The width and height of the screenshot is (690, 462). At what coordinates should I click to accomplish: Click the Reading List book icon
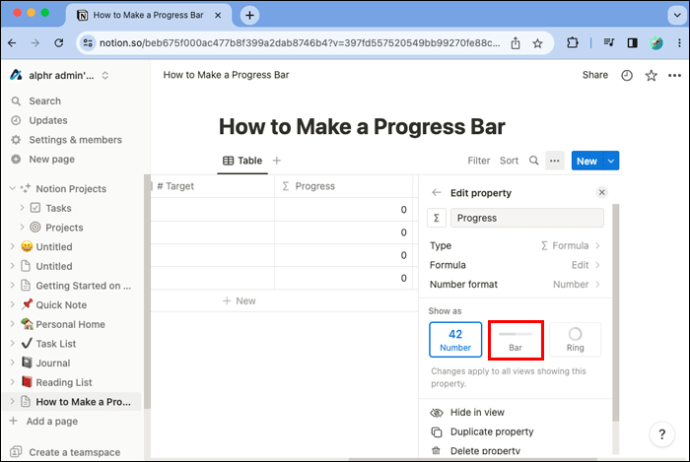27,382
